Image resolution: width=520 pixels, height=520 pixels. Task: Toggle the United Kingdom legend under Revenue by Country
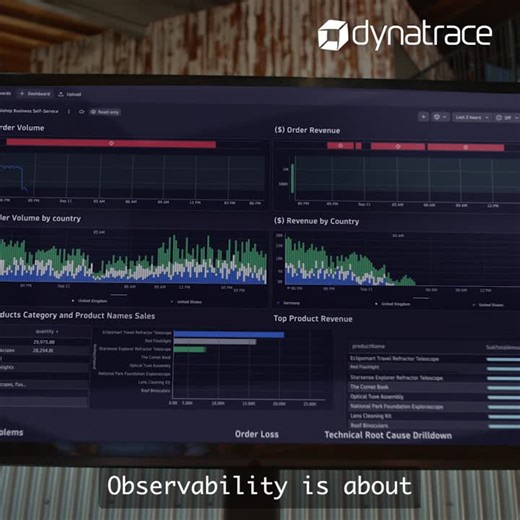393,304
